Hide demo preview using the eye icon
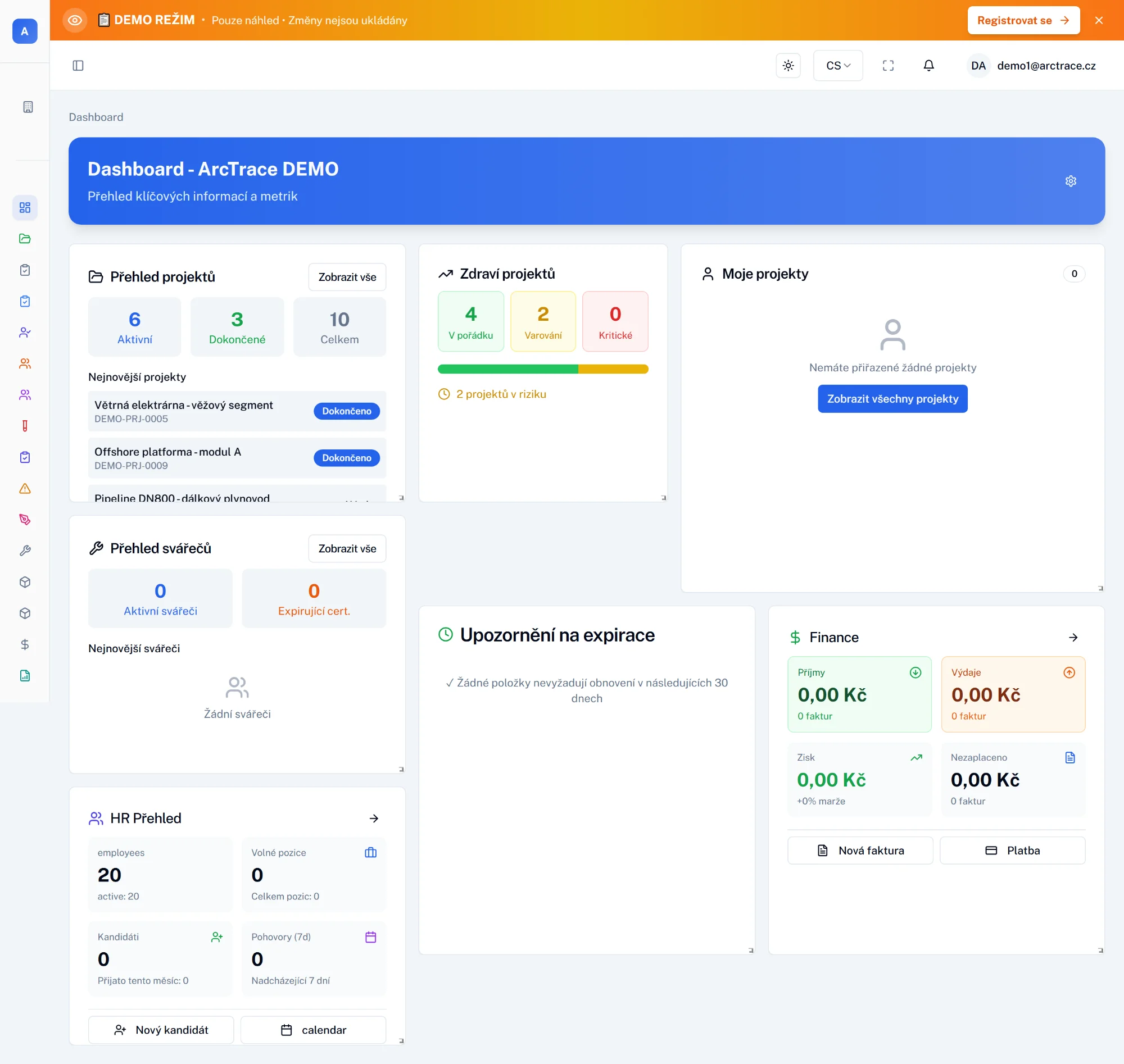The image size is (1124, 1064). [74, 20]
